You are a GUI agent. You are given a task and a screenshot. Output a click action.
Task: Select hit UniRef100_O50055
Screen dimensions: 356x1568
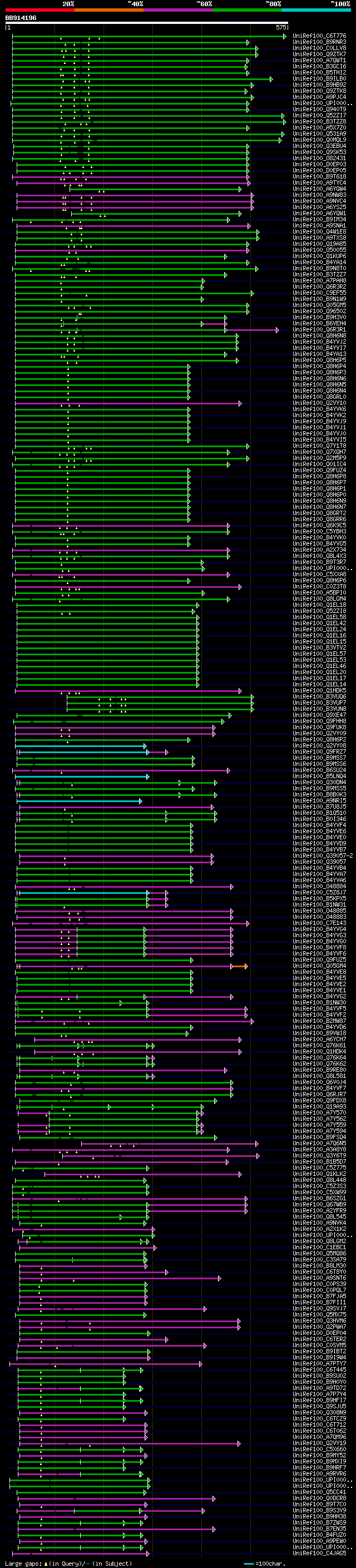coord(319,250)
